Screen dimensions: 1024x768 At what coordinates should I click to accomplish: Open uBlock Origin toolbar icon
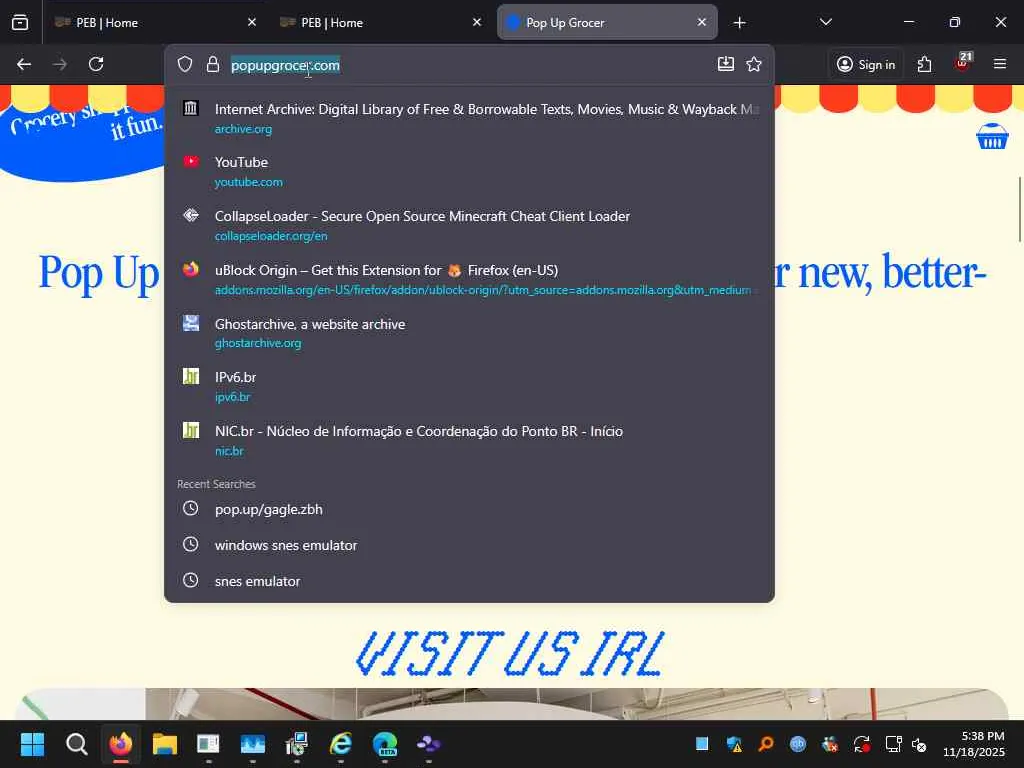(963, 63)
